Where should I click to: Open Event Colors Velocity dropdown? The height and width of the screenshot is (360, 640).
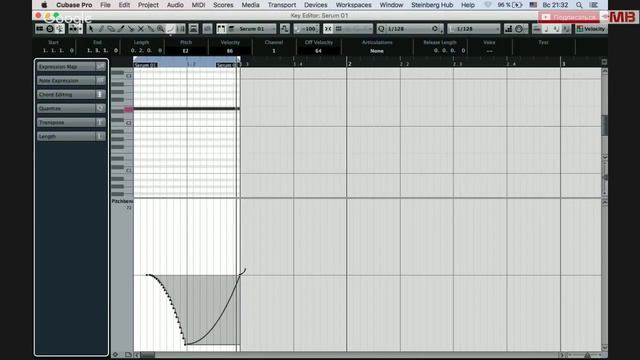[x=591, y=29]
